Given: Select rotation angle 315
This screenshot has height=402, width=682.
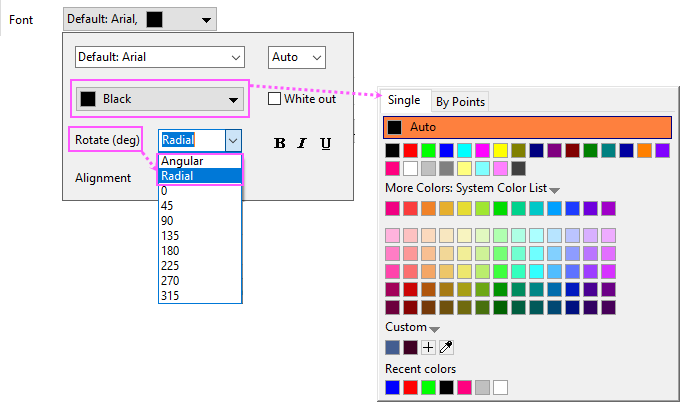Looking at the screenshot, I should [200, 296].
